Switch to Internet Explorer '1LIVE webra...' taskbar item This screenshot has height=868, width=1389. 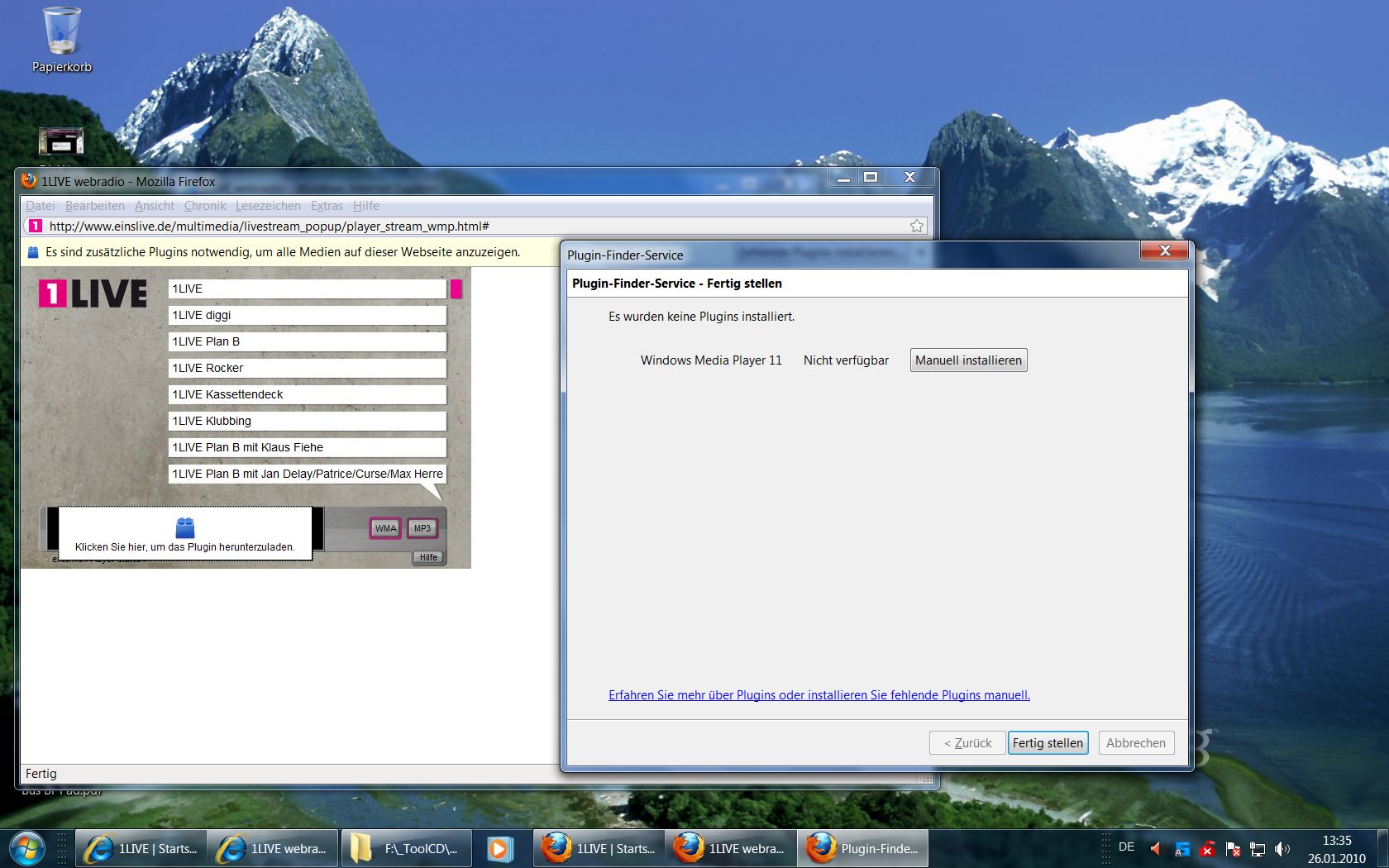click(273, 849)
